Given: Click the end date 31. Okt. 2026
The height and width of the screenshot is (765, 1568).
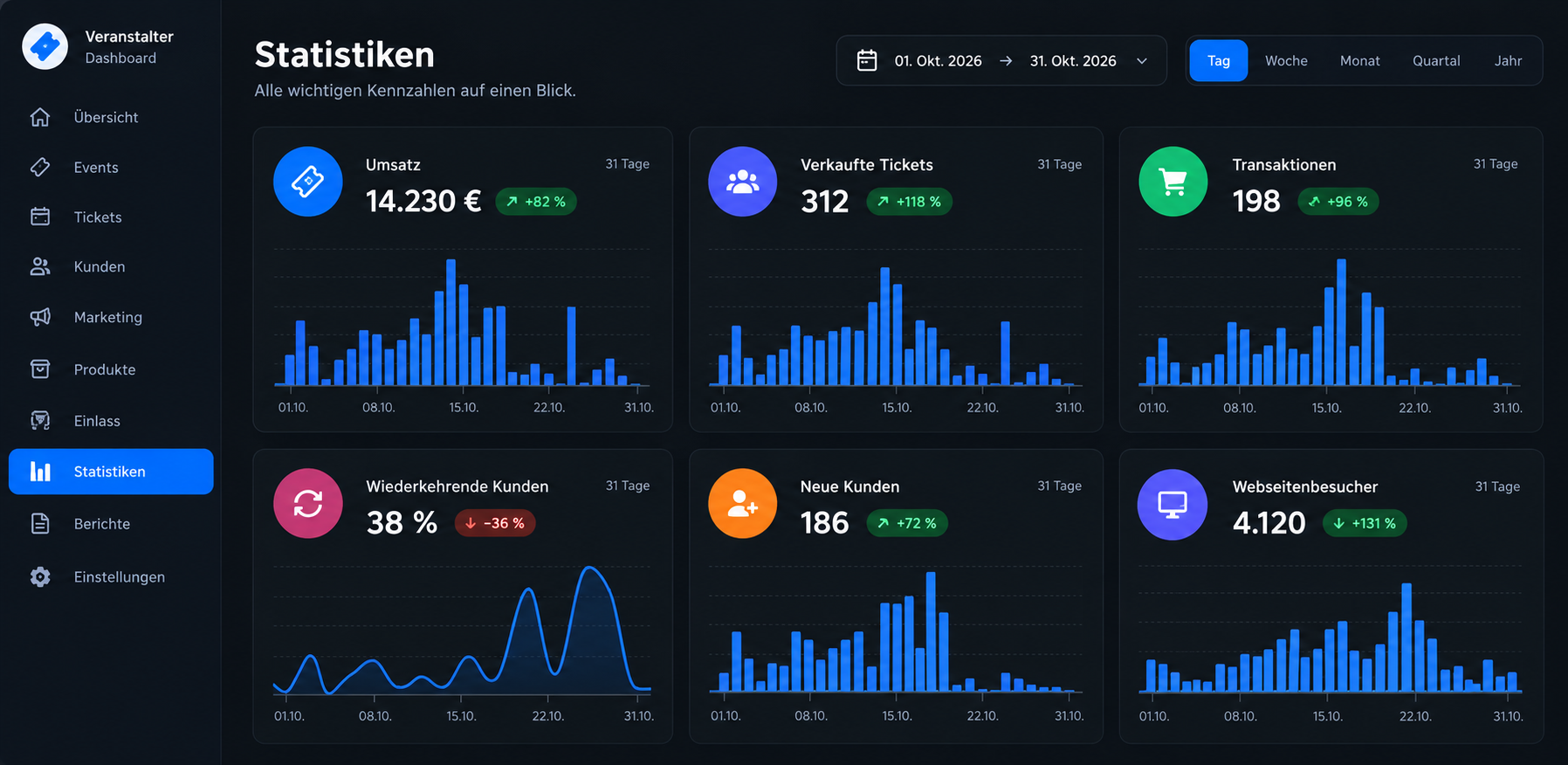Looking at the screenshot, I should pyautogui.click(x=1073, y=61).
